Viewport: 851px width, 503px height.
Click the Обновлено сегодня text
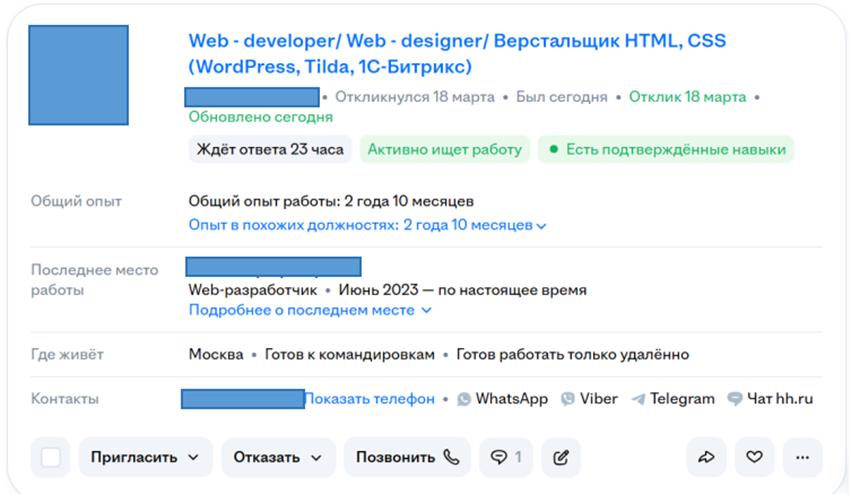[x=261, y=117]
